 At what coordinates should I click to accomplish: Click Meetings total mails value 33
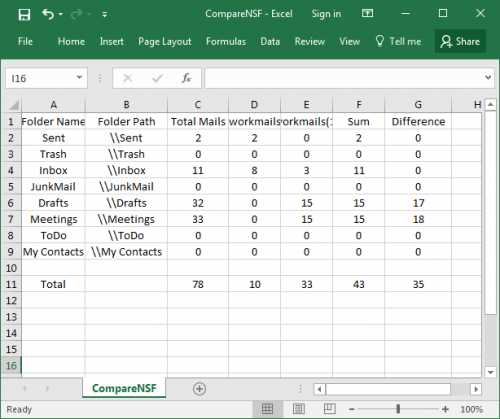(198, 219)
